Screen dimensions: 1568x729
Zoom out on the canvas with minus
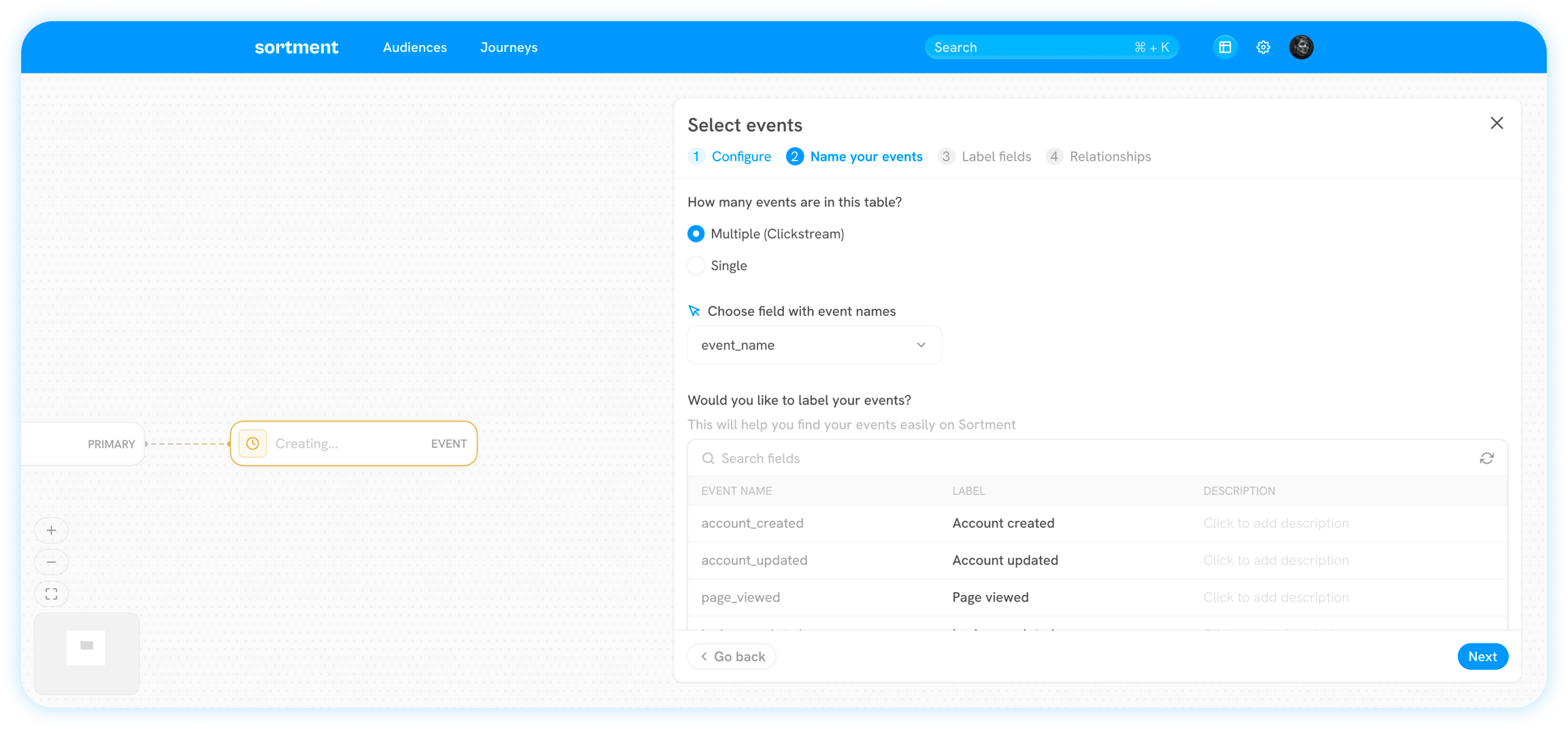coord(52,562)
